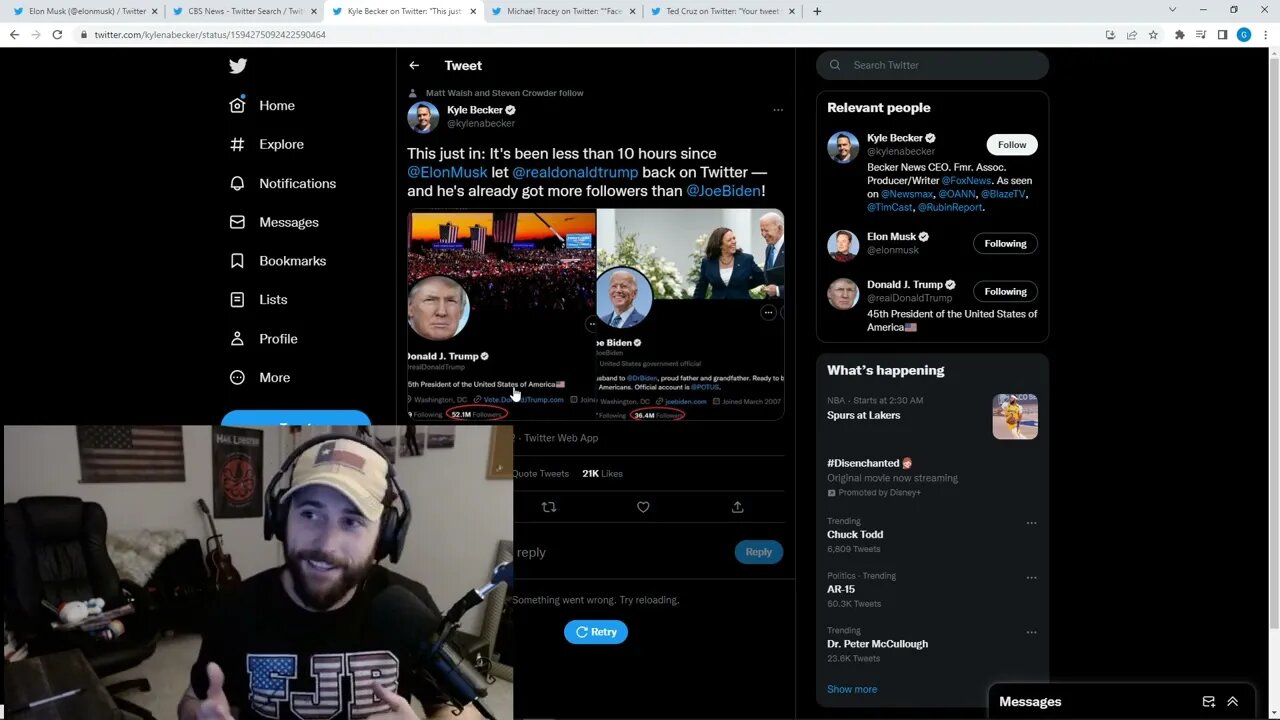Switch to the CBS News Twitter Search tab
Screen dimensions: 1280x720
[x=244, y=11]
